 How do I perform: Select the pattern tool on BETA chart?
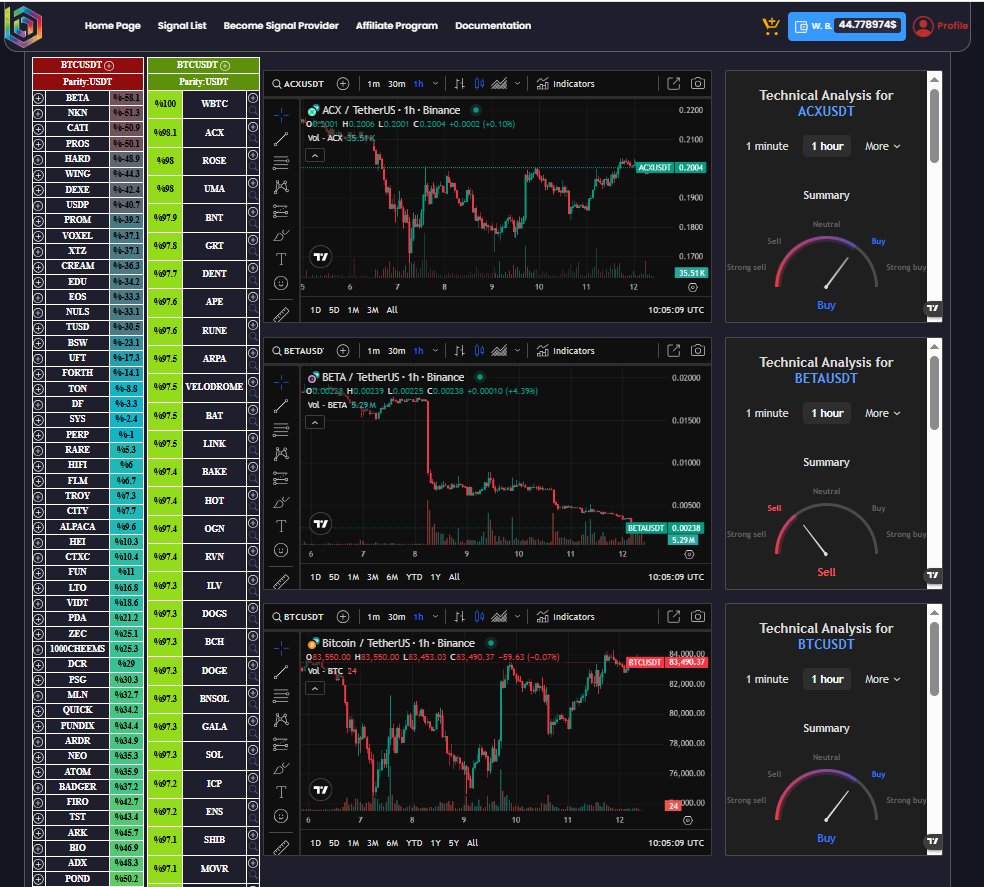281,453
